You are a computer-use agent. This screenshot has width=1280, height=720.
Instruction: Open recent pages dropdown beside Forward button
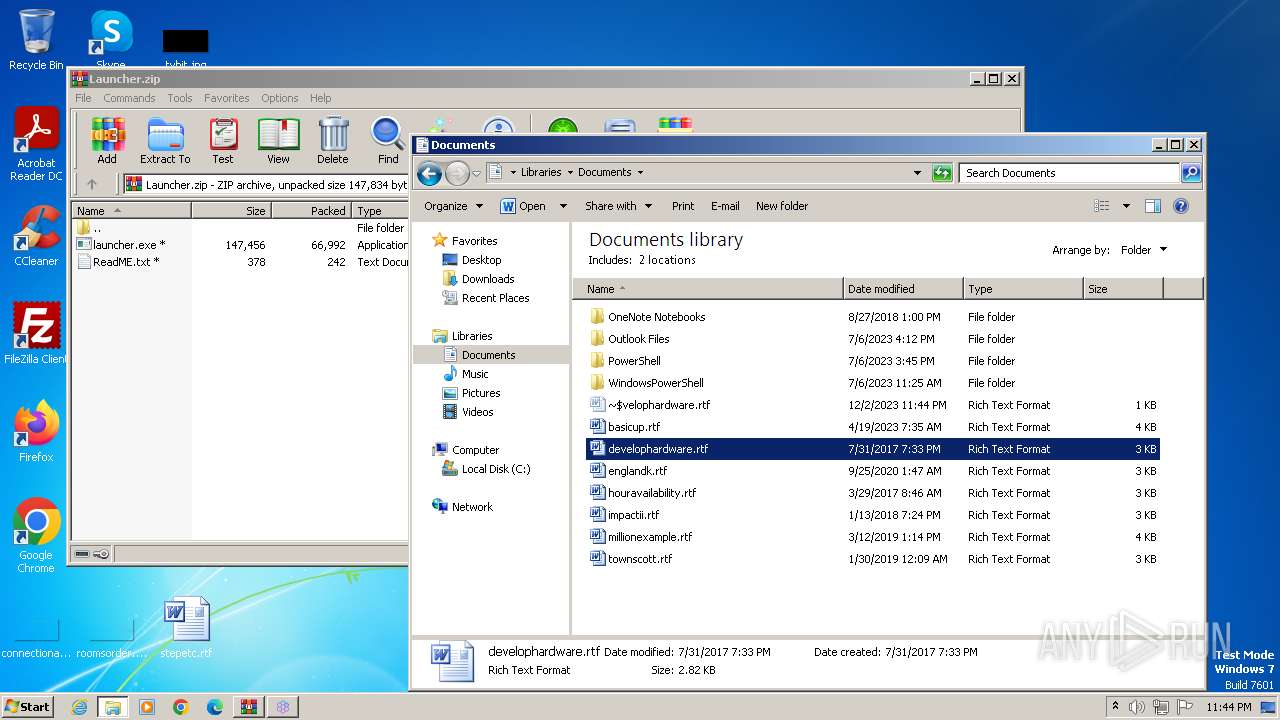pos(477,173)
